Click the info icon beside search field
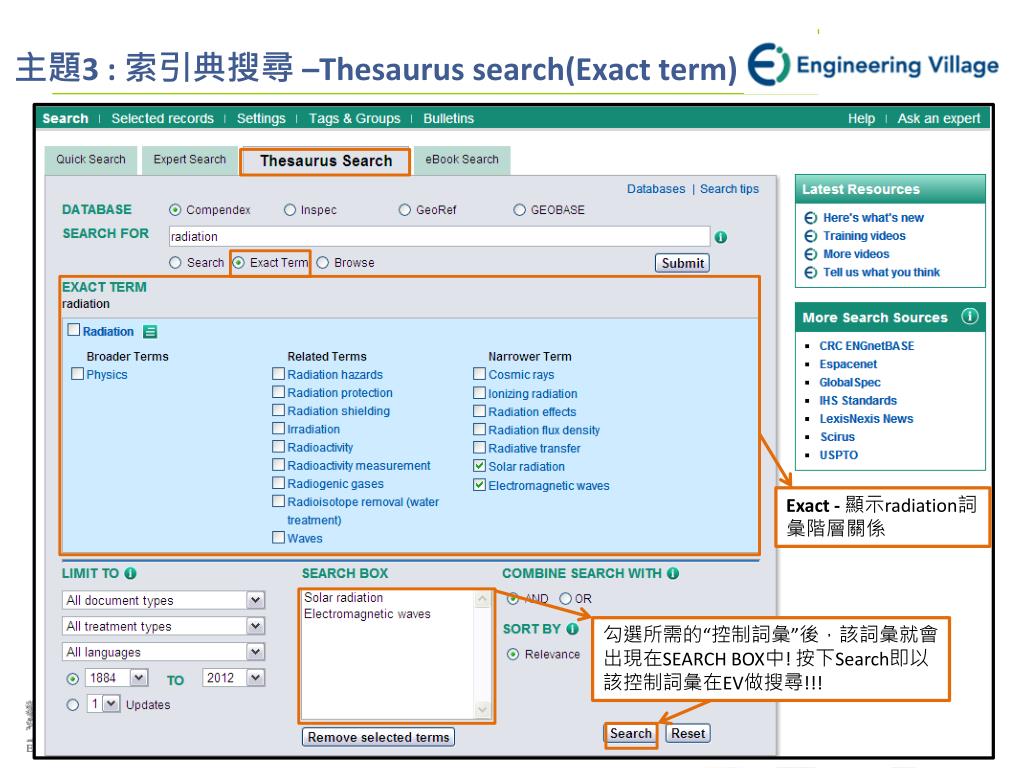 pos(720,237)
